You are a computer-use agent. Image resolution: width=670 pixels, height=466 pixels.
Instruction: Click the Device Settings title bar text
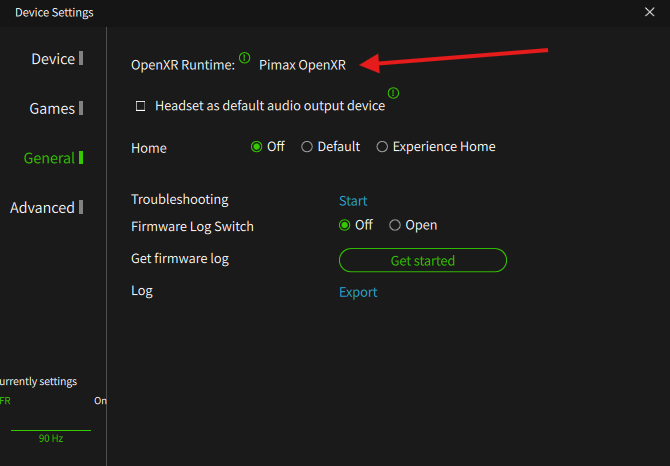coord(54,12)
